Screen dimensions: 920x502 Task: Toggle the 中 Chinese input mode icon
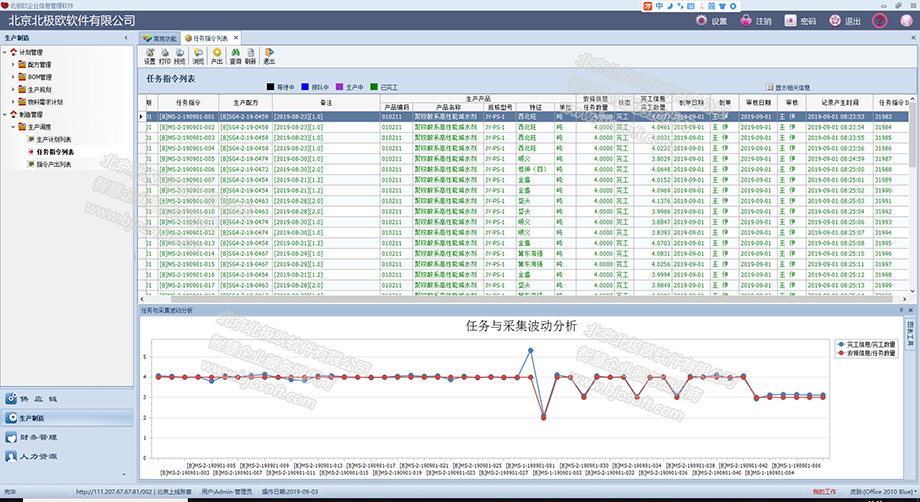(x=659, y=6)
